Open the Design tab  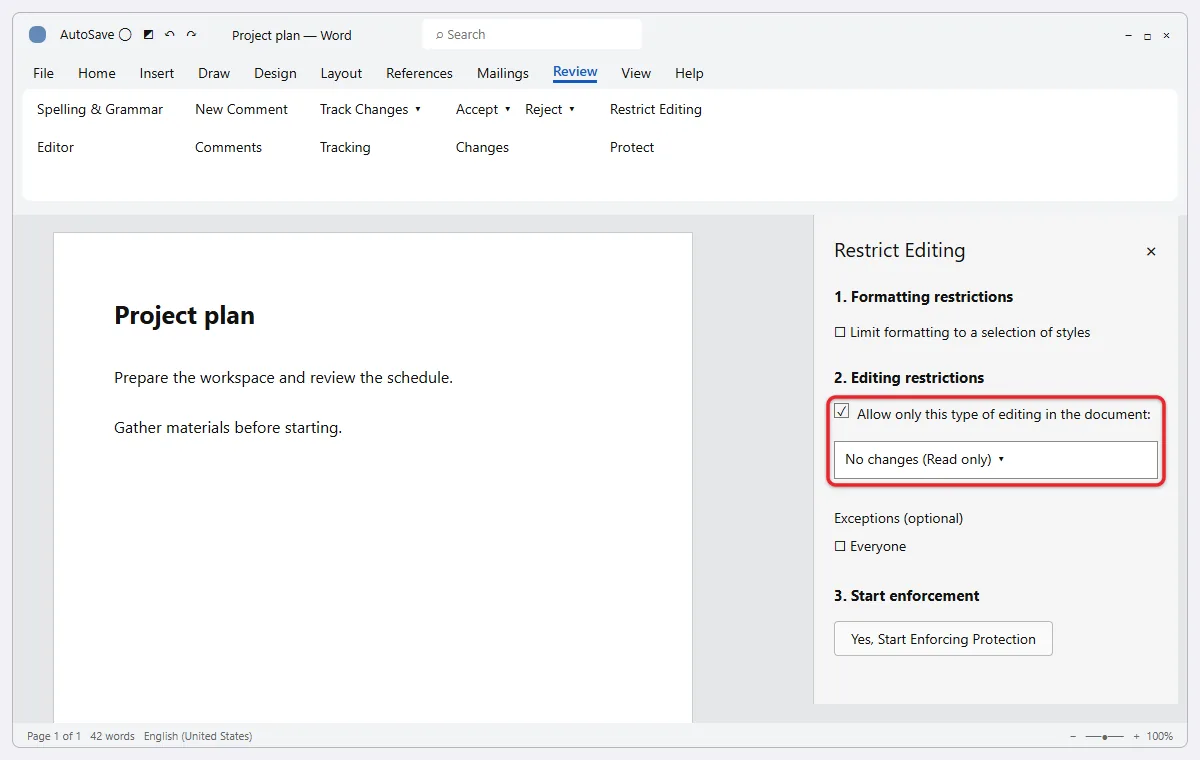coord(275,73)
